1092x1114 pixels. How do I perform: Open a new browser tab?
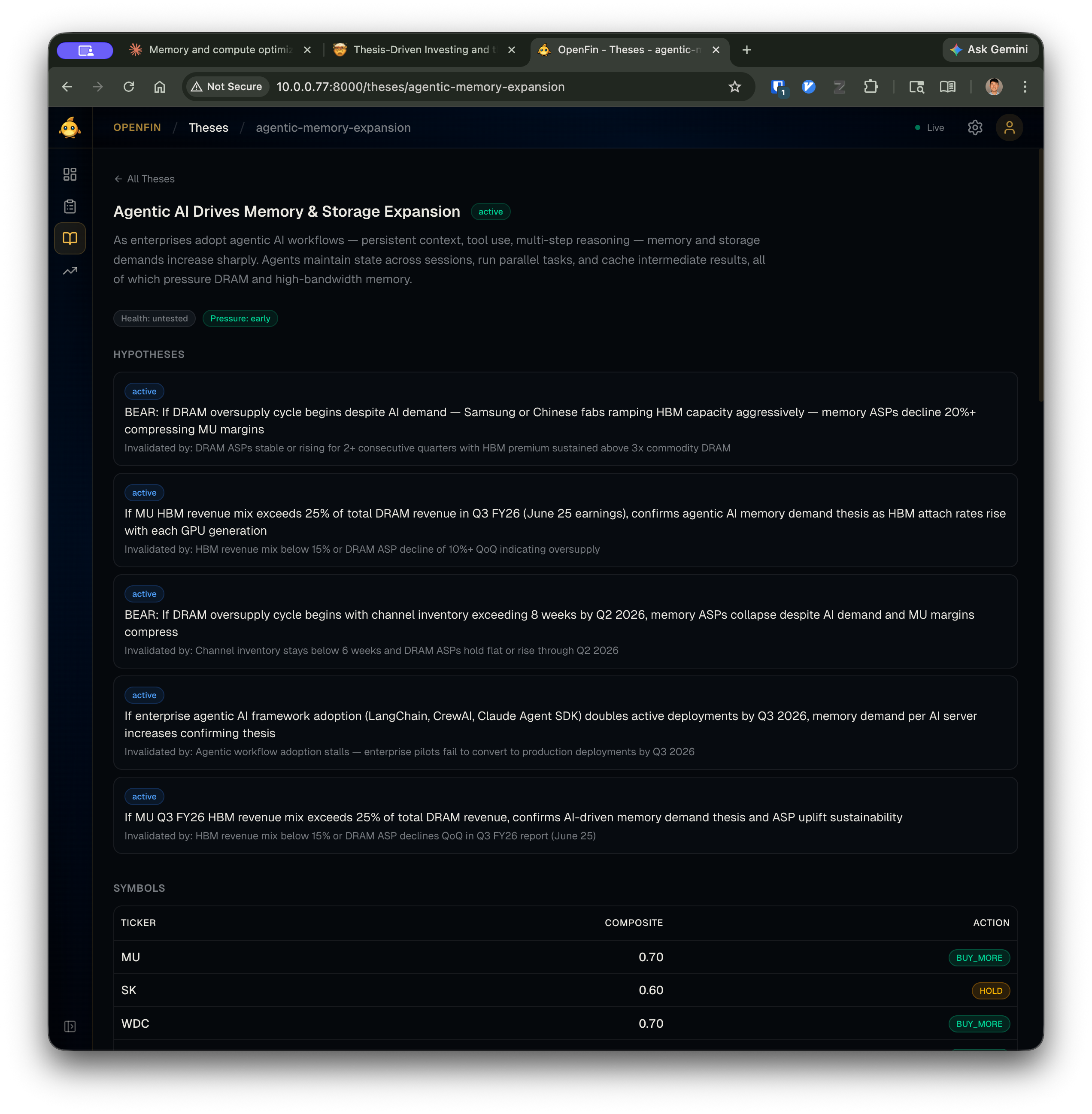click(x=747, y=50)
